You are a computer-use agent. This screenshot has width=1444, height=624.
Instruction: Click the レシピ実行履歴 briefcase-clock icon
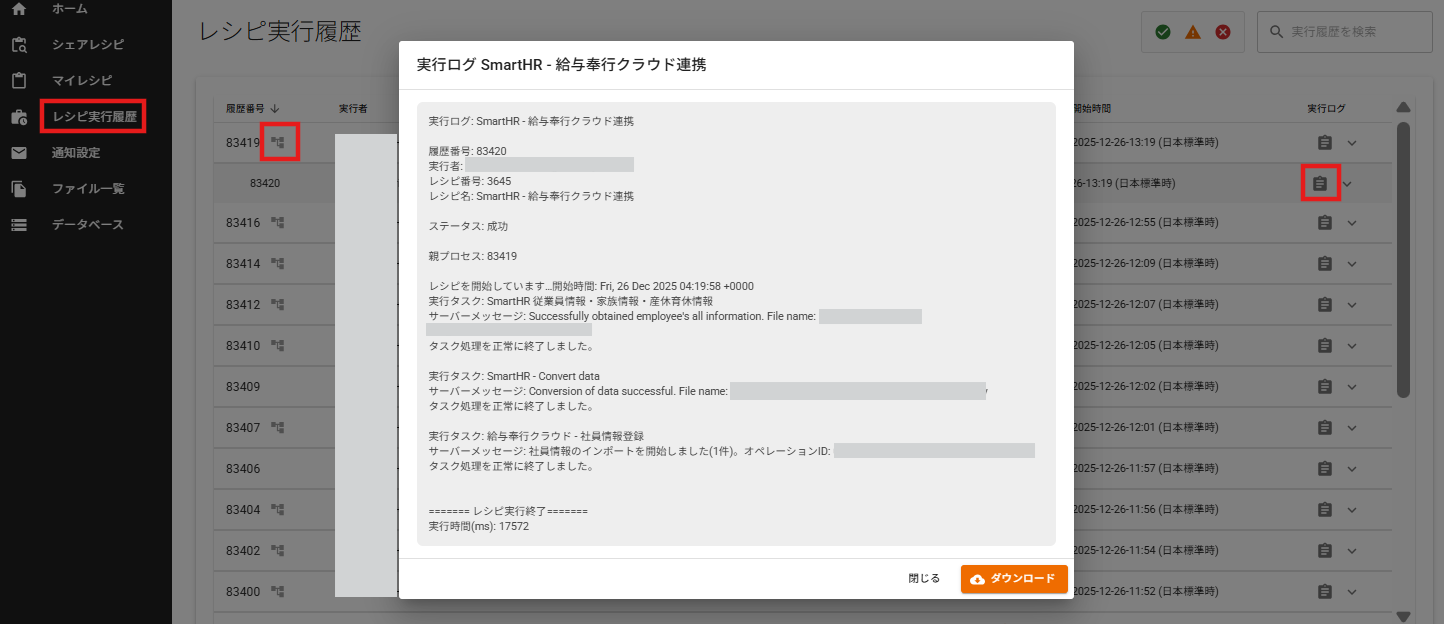click(x=19, y=117)
